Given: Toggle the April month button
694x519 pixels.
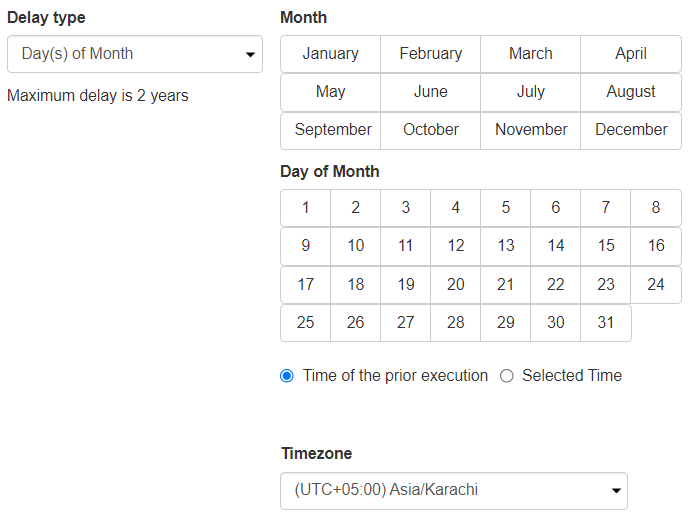Looking at the screenshot, I should (x=631, y=54).
